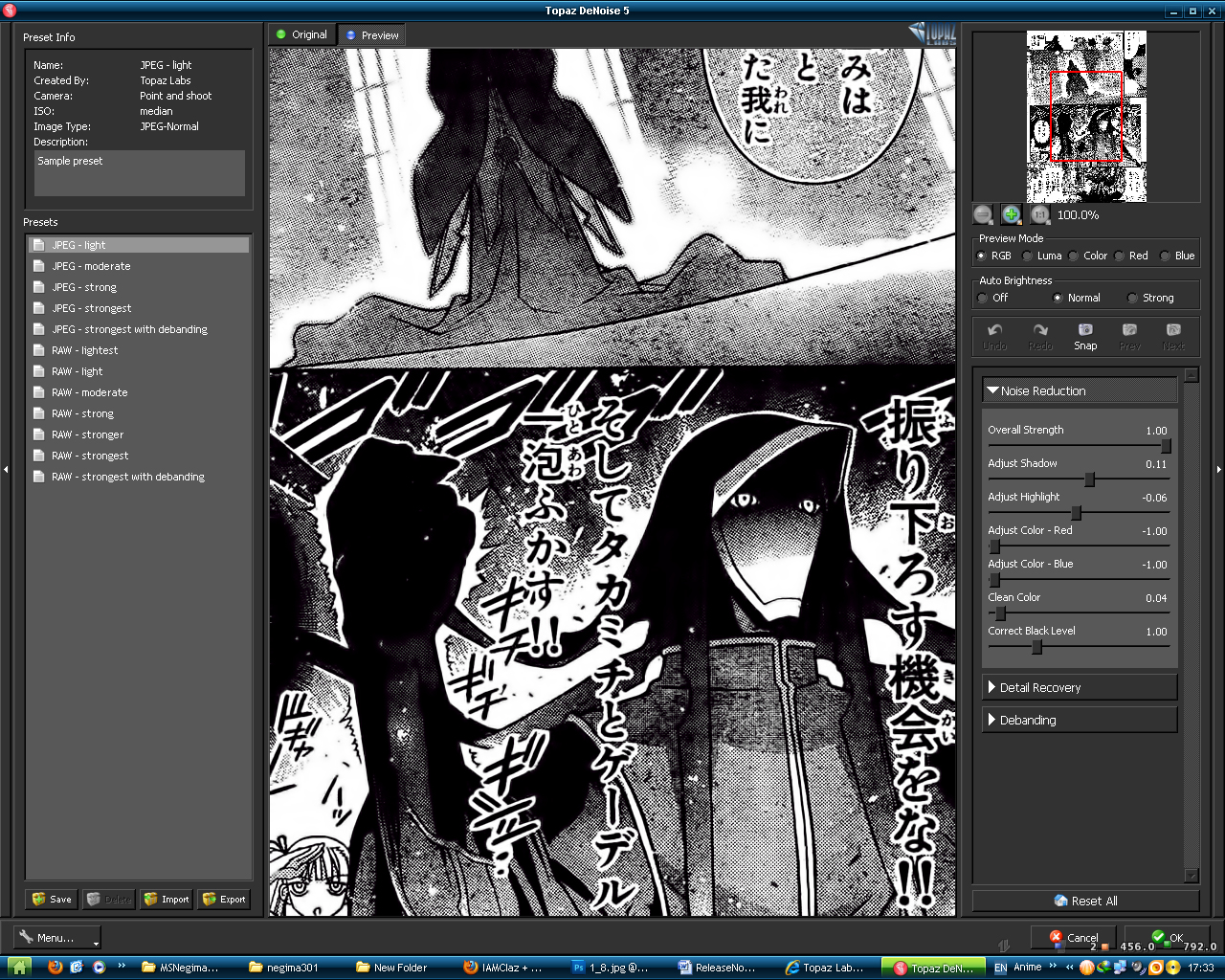Go to the Next snapshot
The height and width of the screenshot is (980, 1225).
tap(1174, 336)
